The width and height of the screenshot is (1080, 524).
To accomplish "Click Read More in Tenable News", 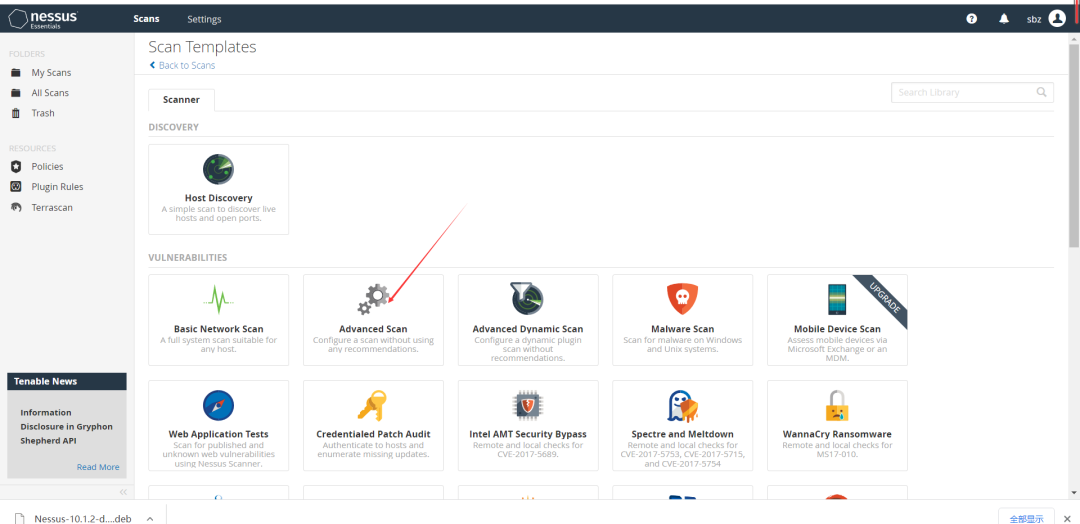I will tap(98, 467).
